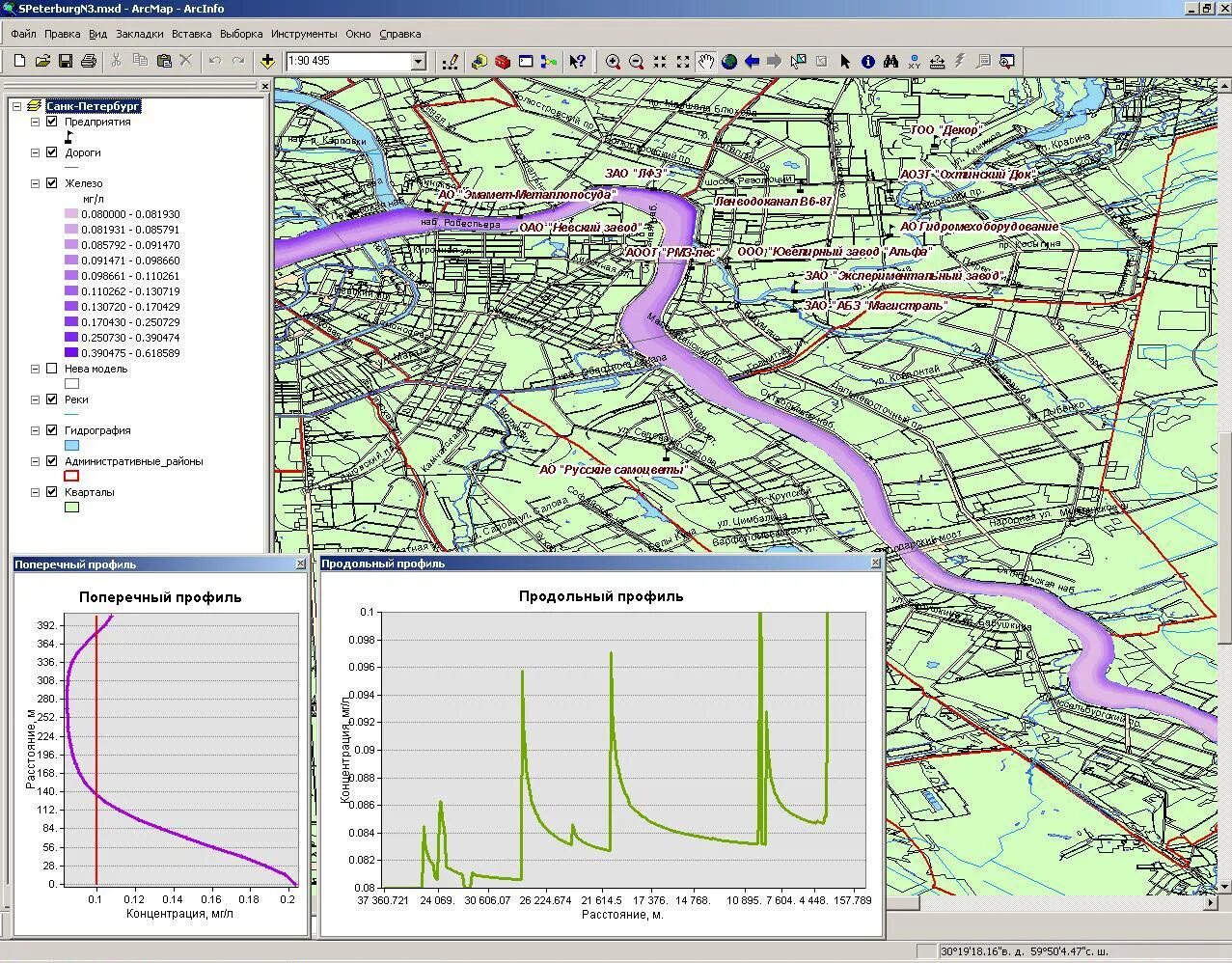Collapse the Дороги layer legend
The width and height of the screenshot is (1232, 963).
point(36,152)
